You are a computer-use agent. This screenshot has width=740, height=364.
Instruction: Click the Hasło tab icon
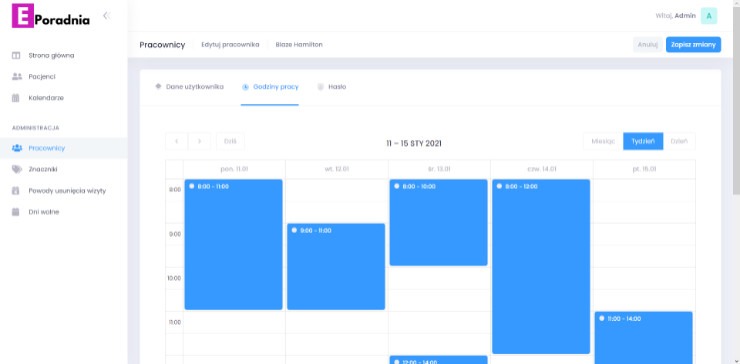pyautogui.click(x=320, y=87)
